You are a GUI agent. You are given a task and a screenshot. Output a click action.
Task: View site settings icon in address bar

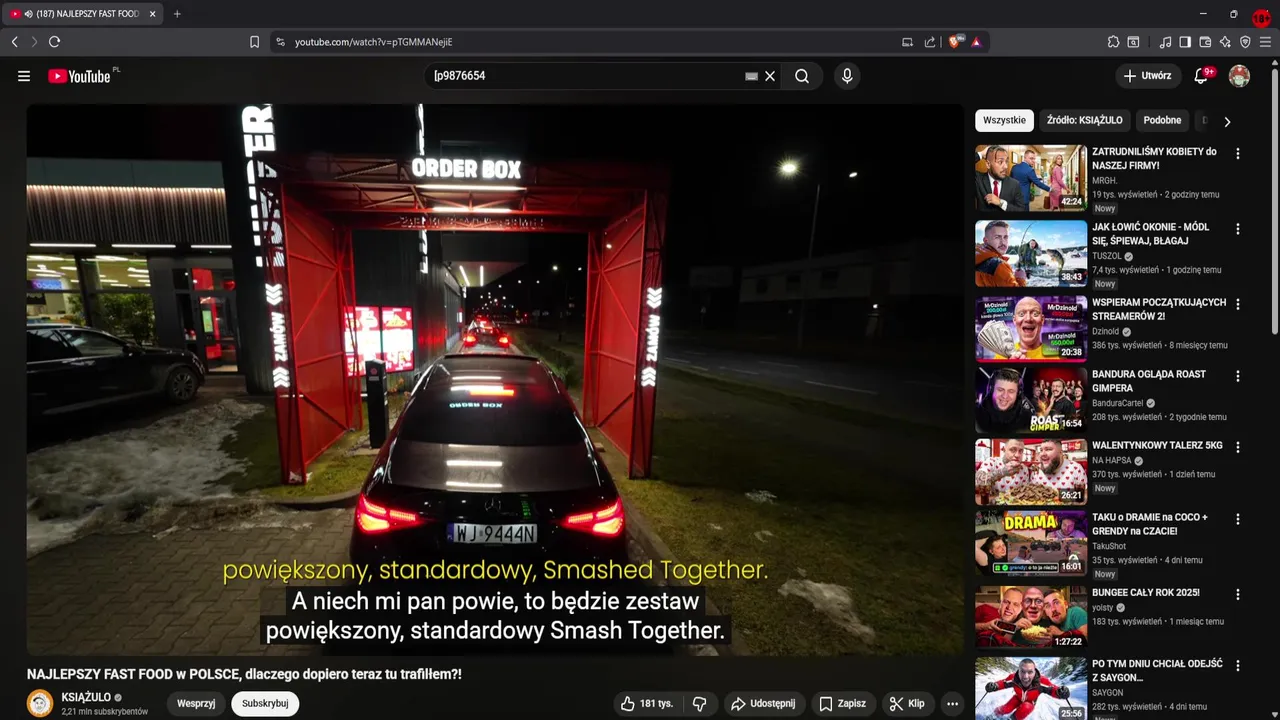click(x=280, y=42)
